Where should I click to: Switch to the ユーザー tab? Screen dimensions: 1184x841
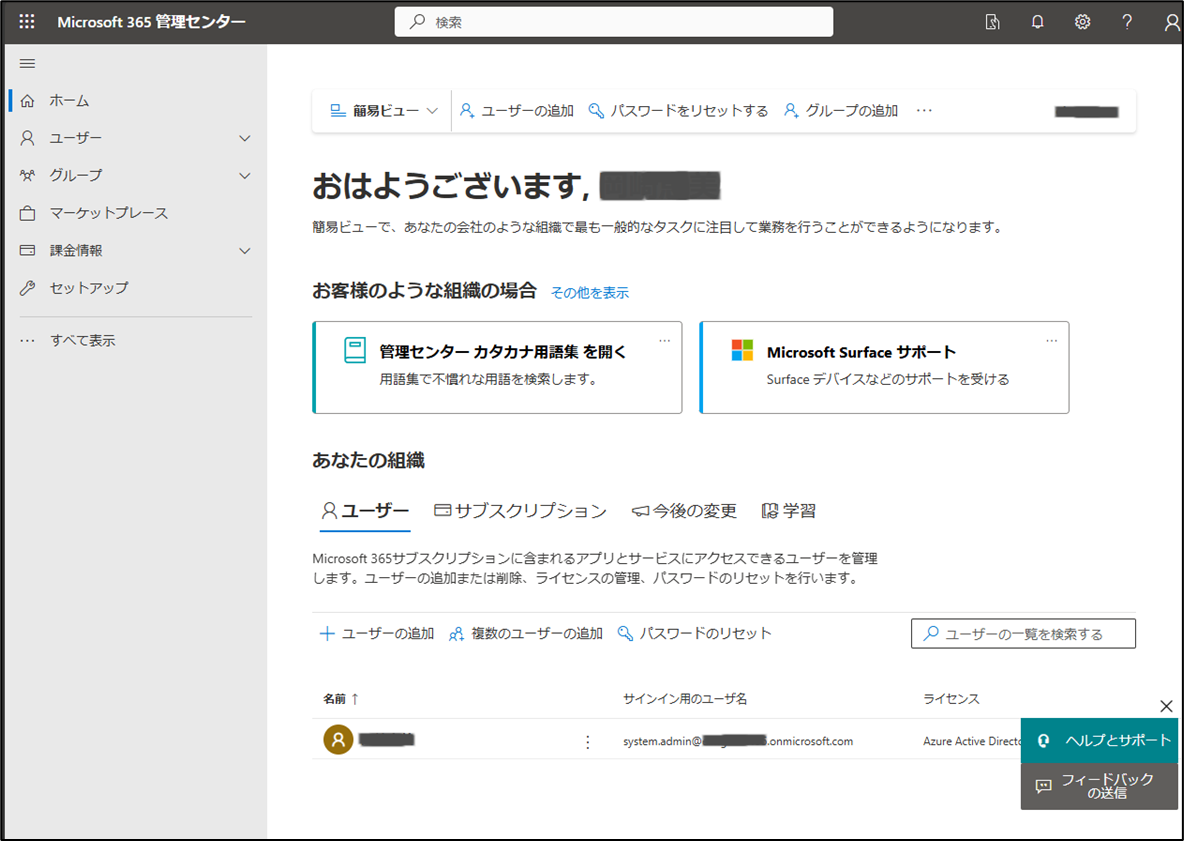(365, 511)
